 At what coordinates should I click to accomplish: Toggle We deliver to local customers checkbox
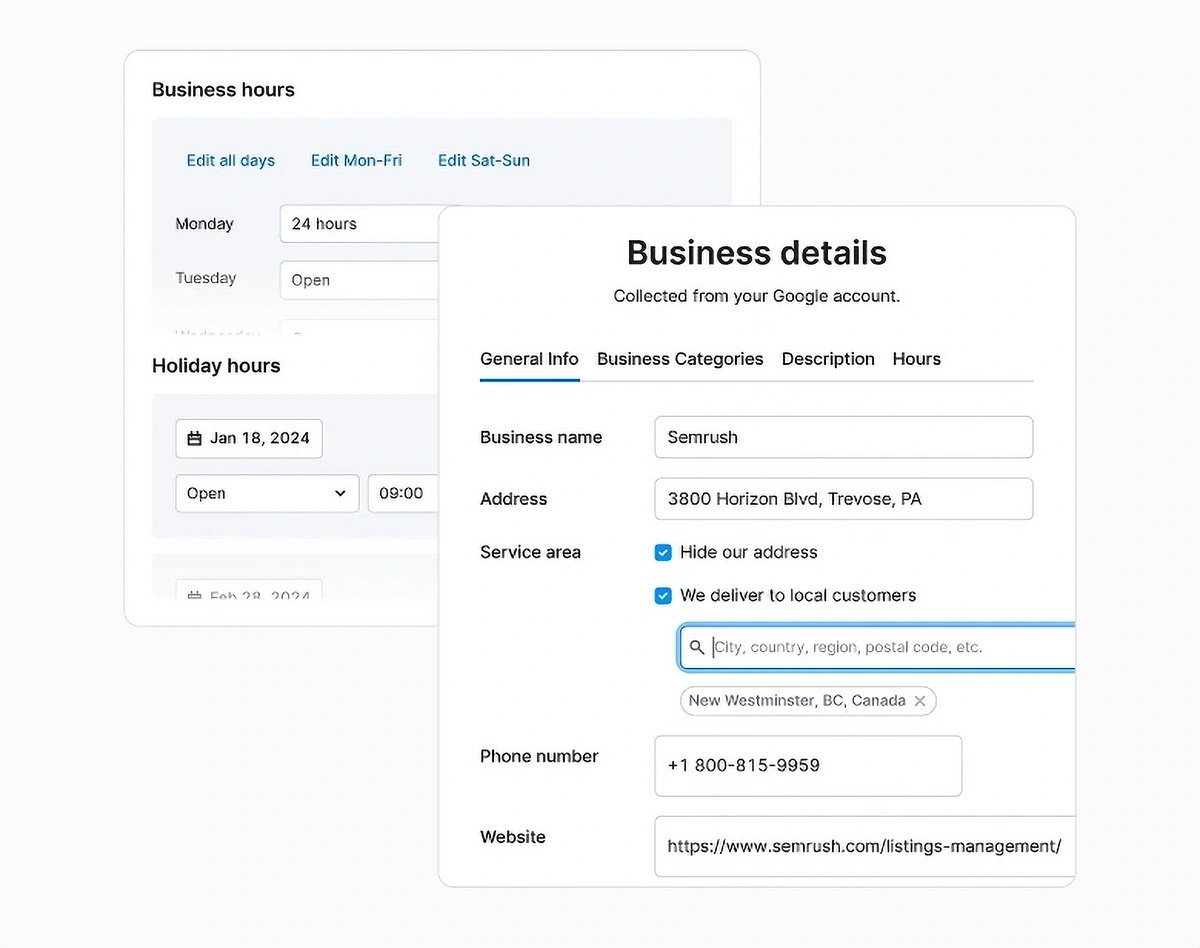tap(663, 595)
